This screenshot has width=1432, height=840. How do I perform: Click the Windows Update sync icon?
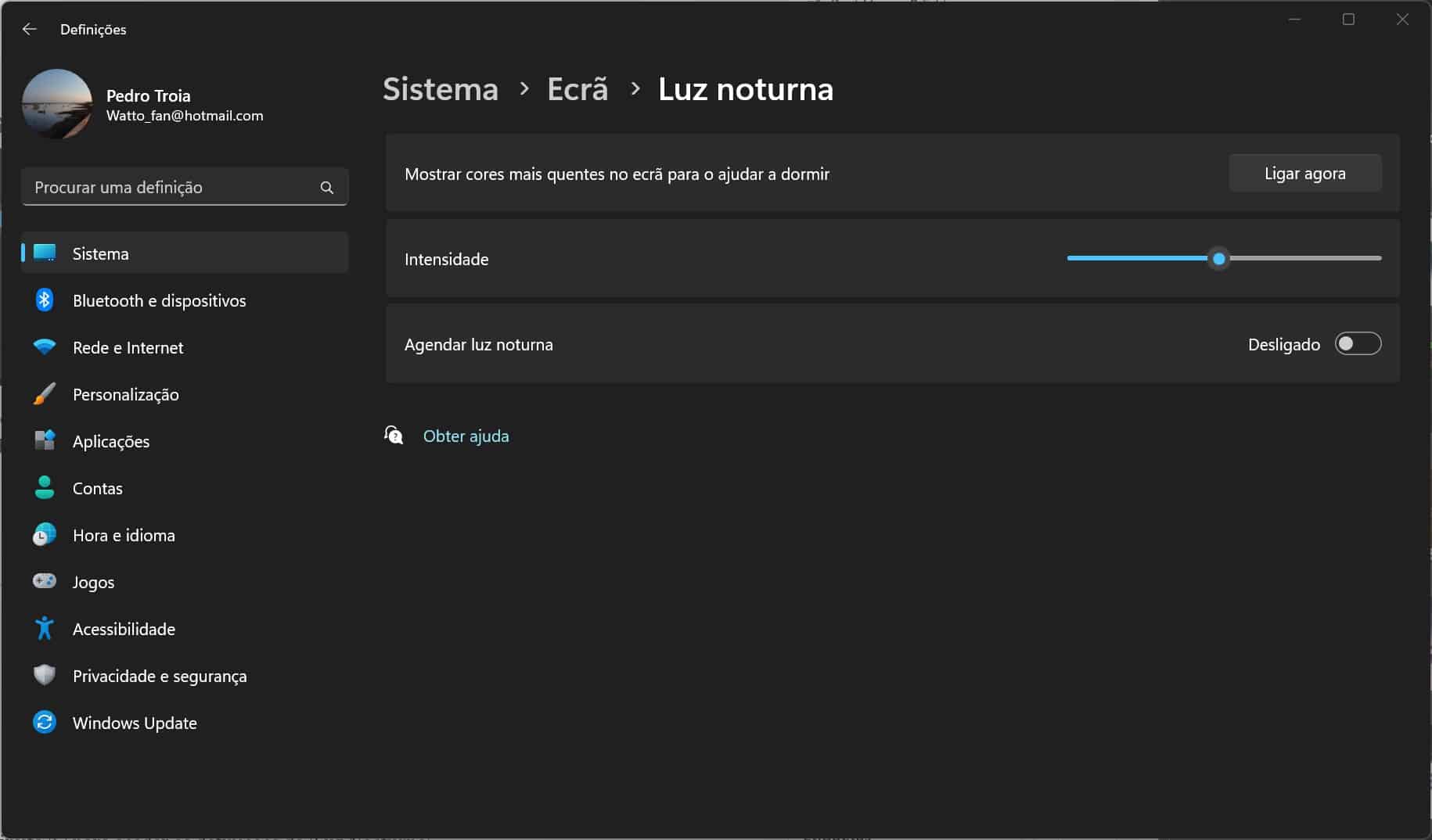(x=45, y=722)
